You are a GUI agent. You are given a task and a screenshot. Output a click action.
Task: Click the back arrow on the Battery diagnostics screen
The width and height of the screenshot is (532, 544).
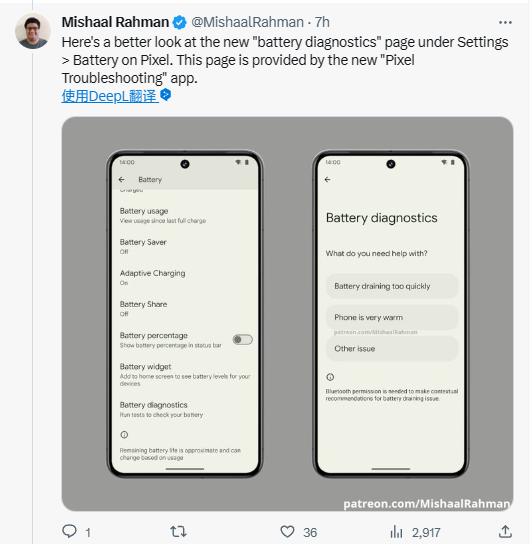click(x=327, y=180)
